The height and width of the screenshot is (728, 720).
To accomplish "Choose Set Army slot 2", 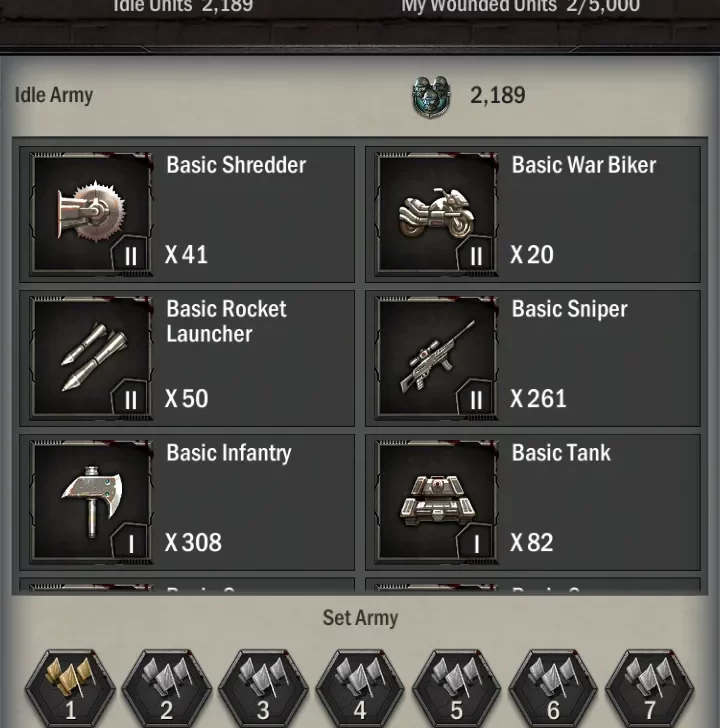I will click(167, 688).
